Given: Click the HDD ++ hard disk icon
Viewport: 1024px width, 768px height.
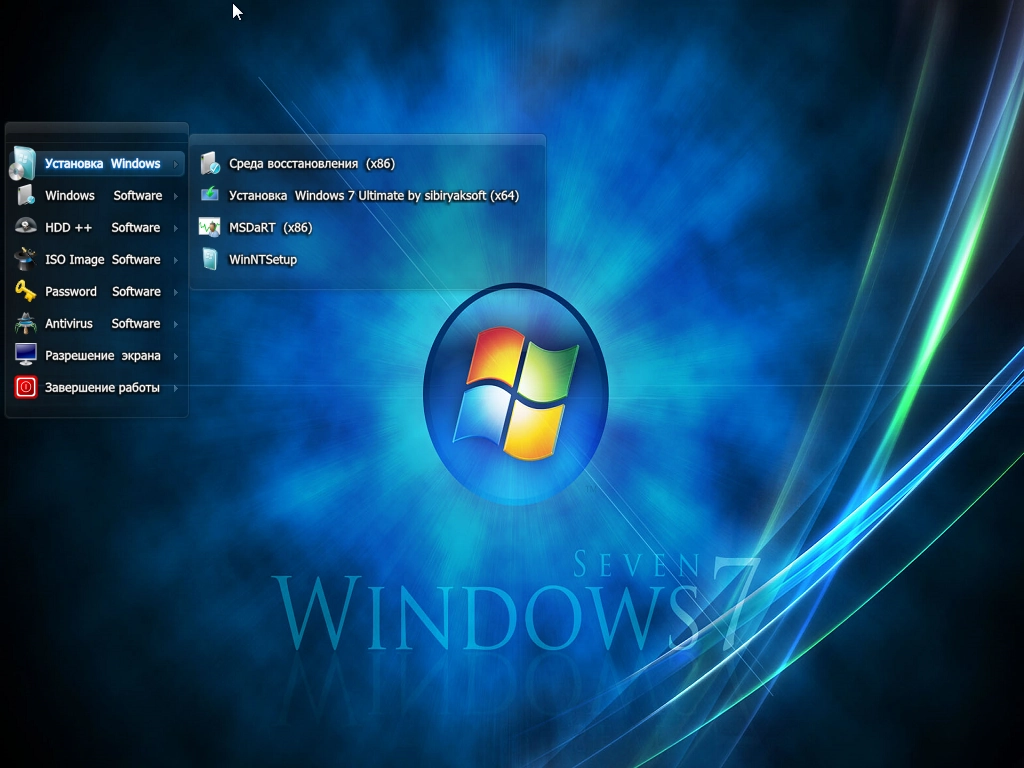Looking at the screenshot, I should [25, 227].
